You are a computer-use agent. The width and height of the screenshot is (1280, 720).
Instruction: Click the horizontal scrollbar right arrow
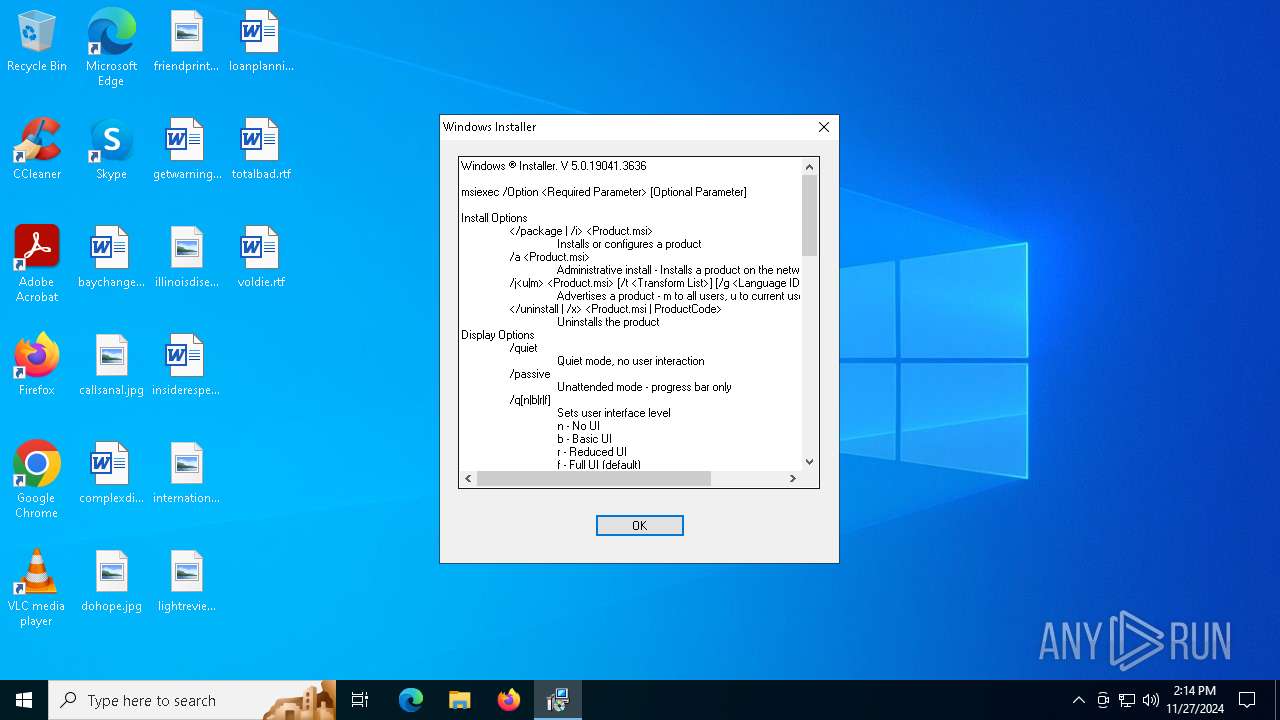click(793, 479)
